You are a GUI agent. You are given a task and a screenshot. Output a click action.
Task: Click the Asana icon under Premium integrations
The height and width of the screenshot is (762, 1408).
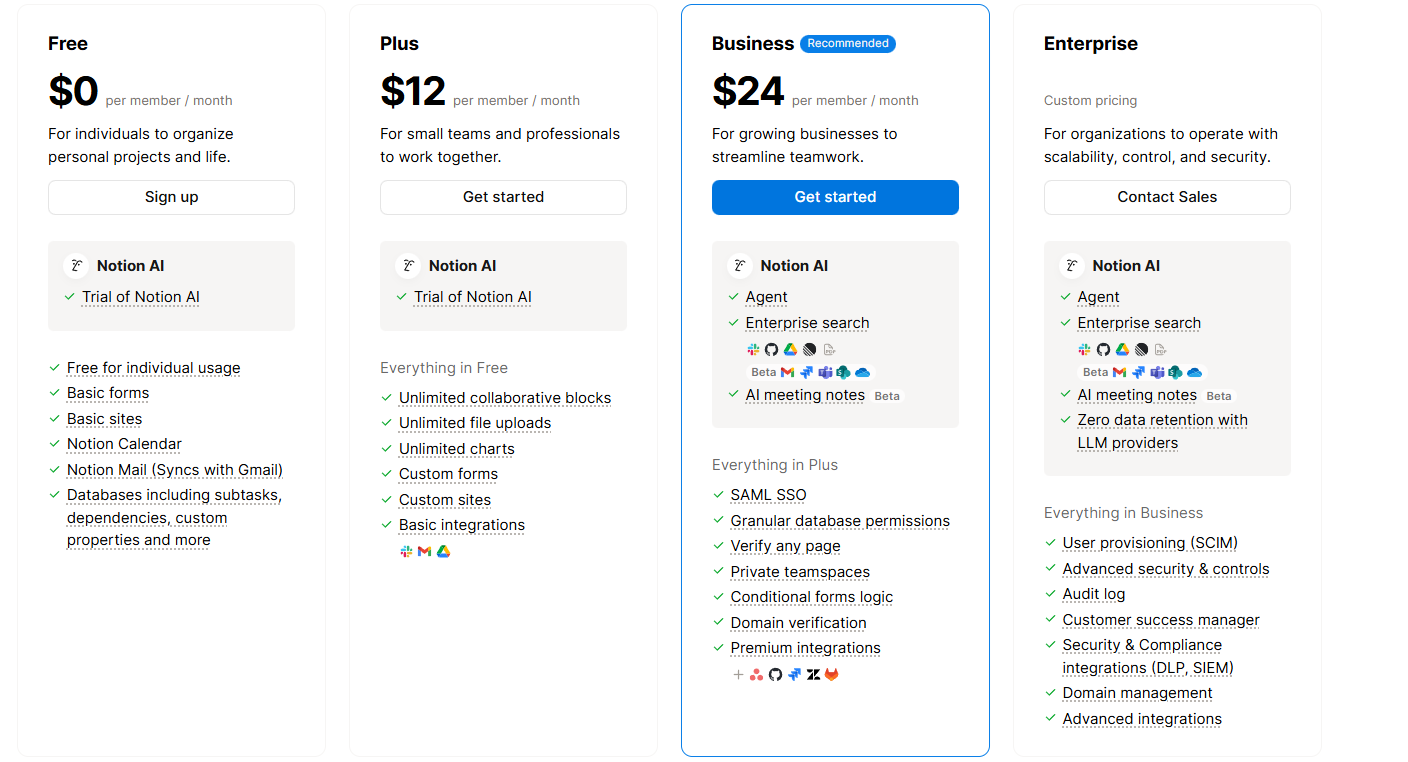click(x=757, y=675)
